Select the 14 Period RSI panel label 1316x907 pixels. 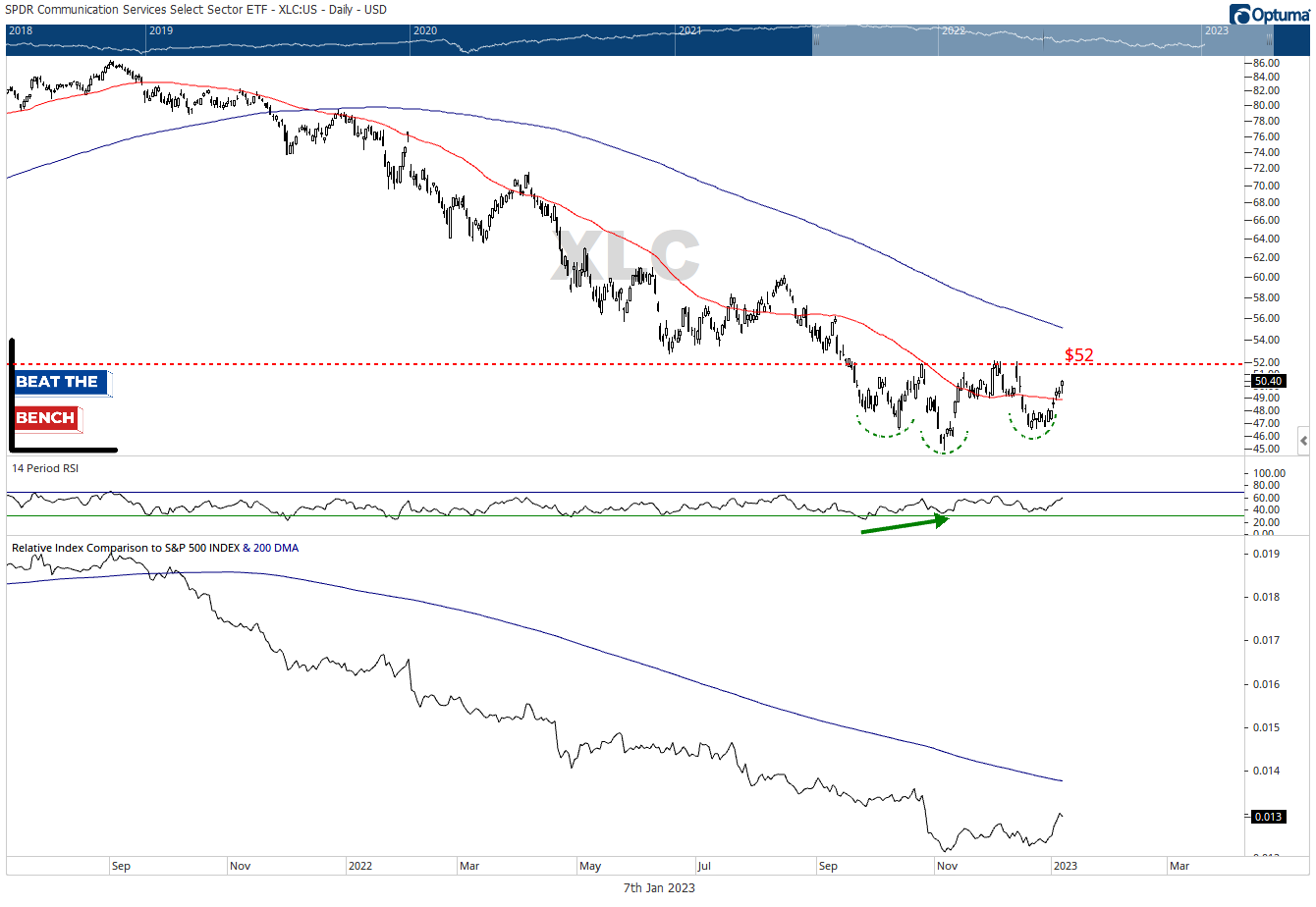[45, 468]
